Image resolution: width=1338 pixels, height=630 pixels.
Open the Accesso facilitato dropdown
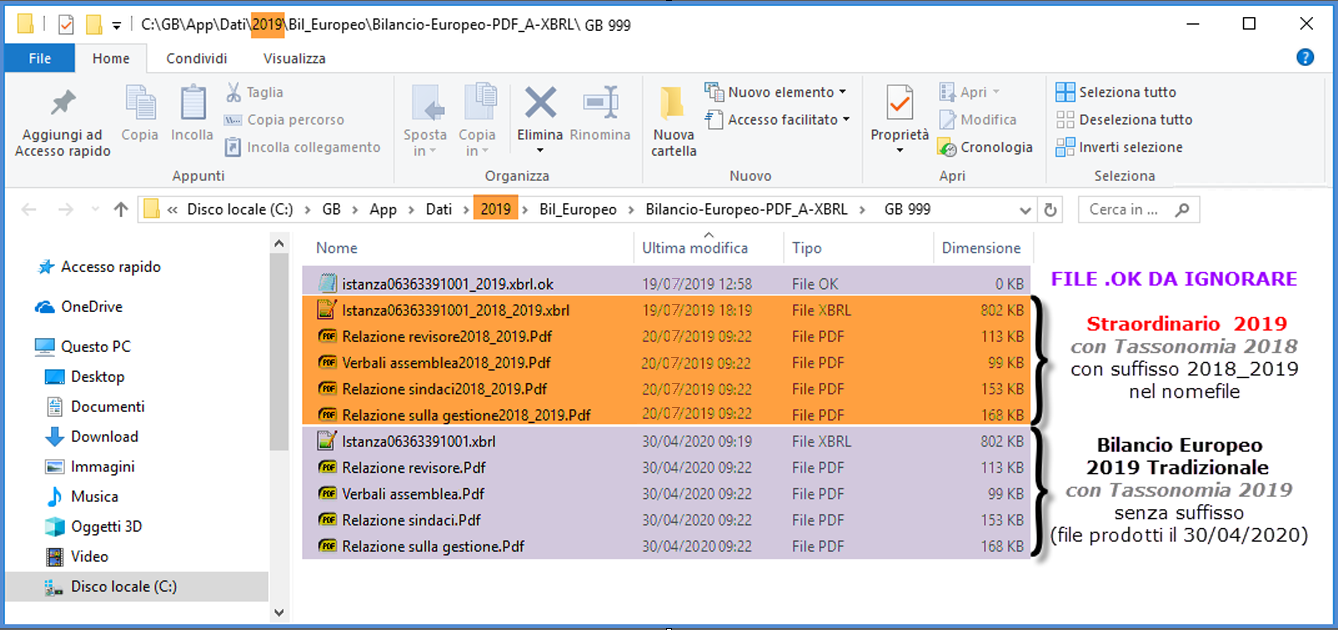coord(778,120)
